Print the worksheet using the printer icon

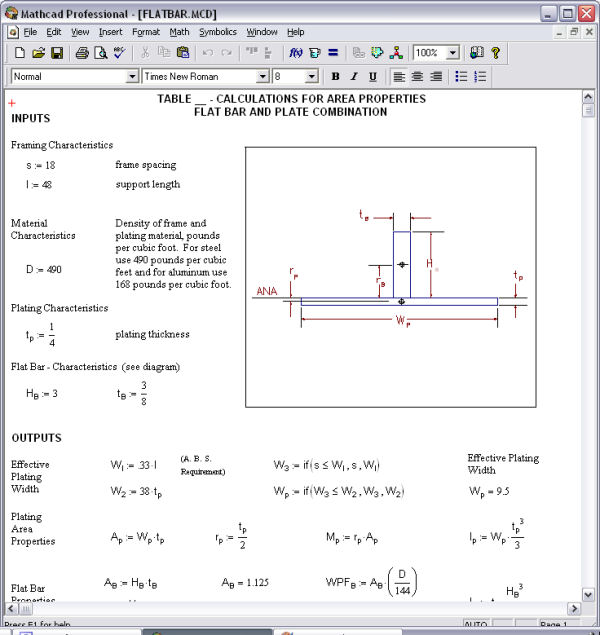click(83, 53)
